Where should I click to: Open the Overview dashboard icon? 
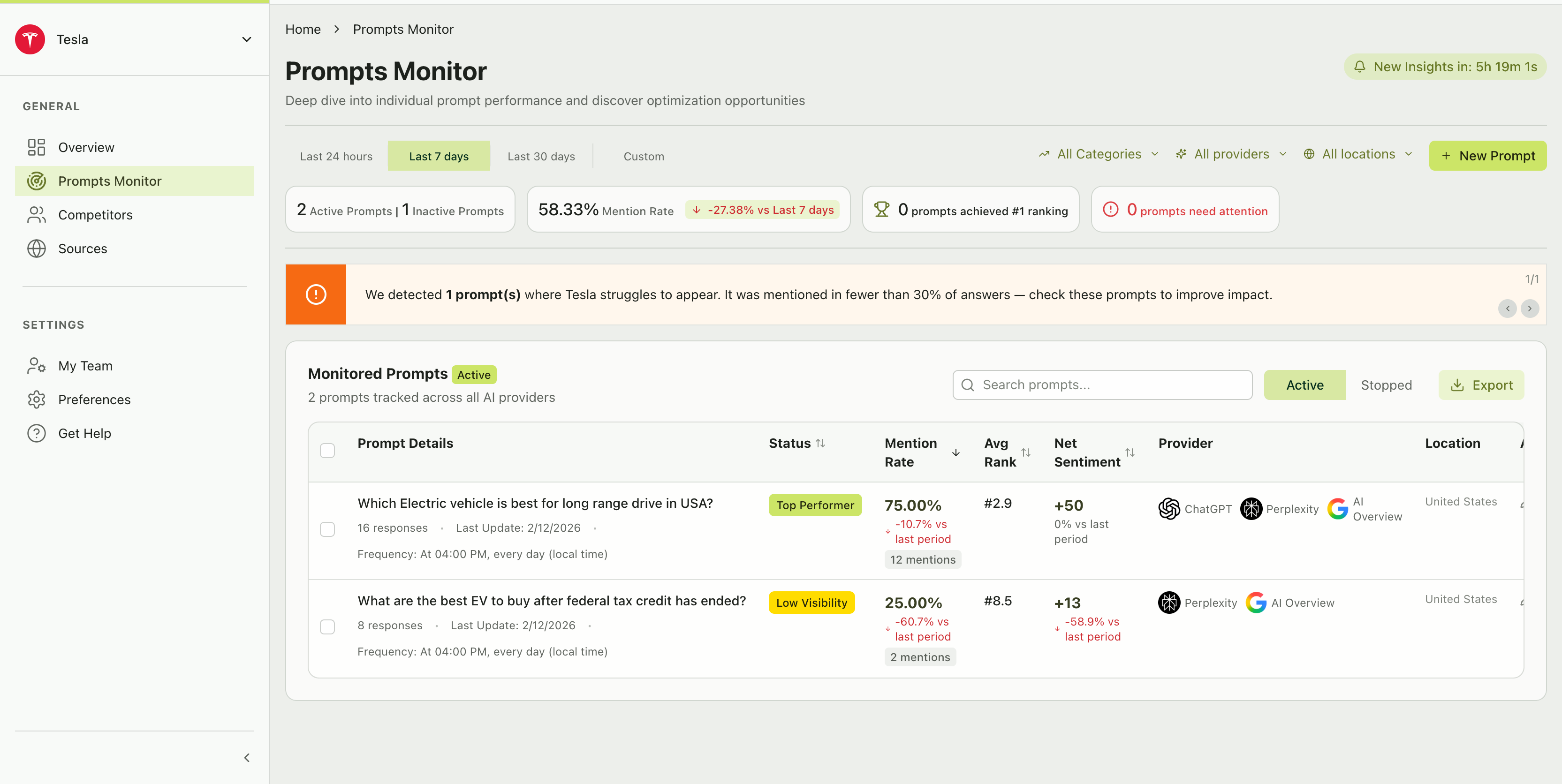[36, 147]
